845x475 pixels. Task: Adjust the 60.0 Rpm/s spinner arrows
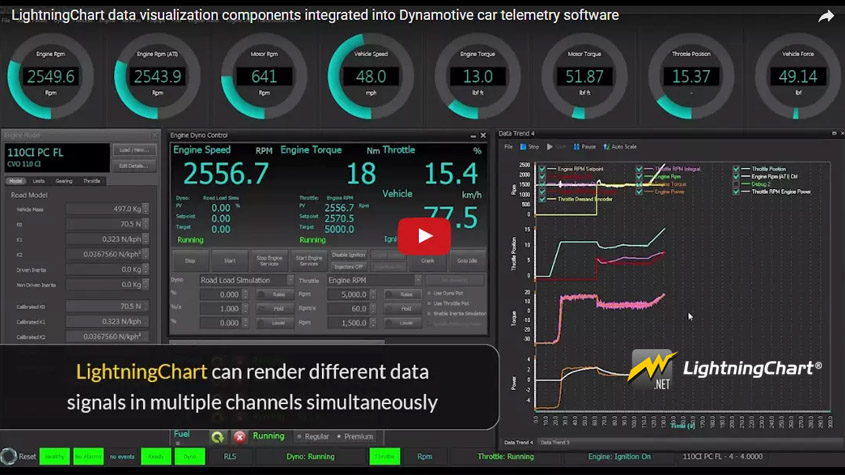(373, 309)
